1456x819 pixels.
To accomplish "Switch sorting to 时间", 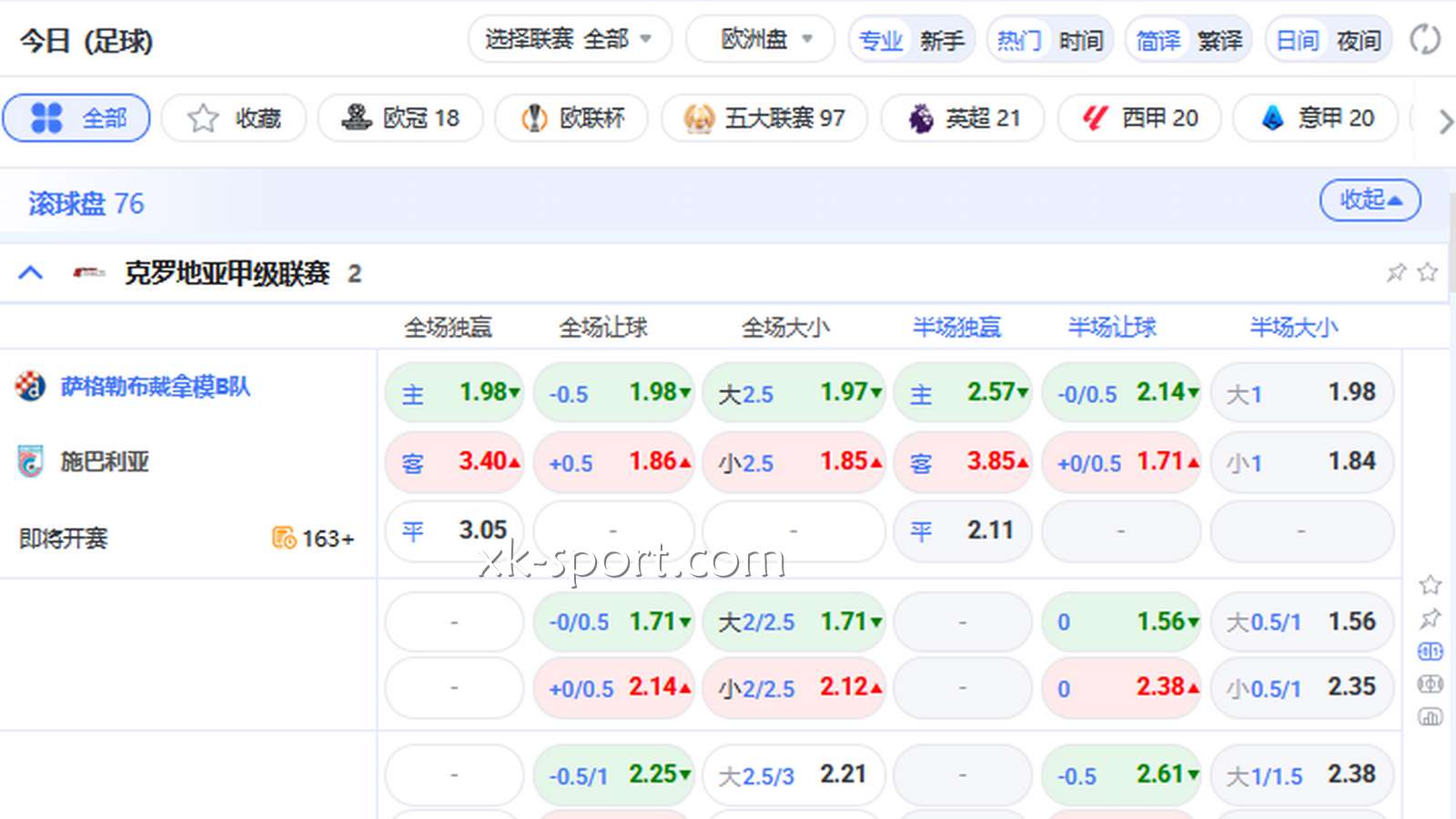I will click(1080, 40).
